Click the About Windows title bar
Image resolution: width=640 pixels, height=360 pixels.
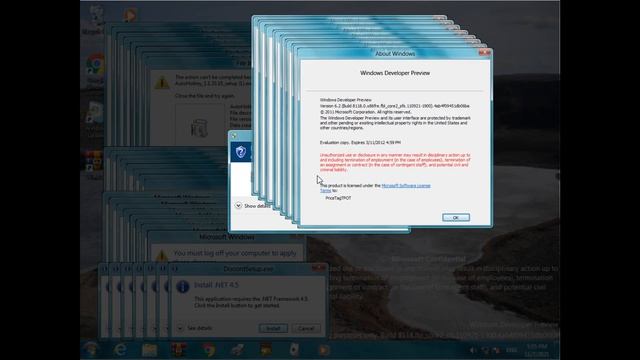pos(395,53)
